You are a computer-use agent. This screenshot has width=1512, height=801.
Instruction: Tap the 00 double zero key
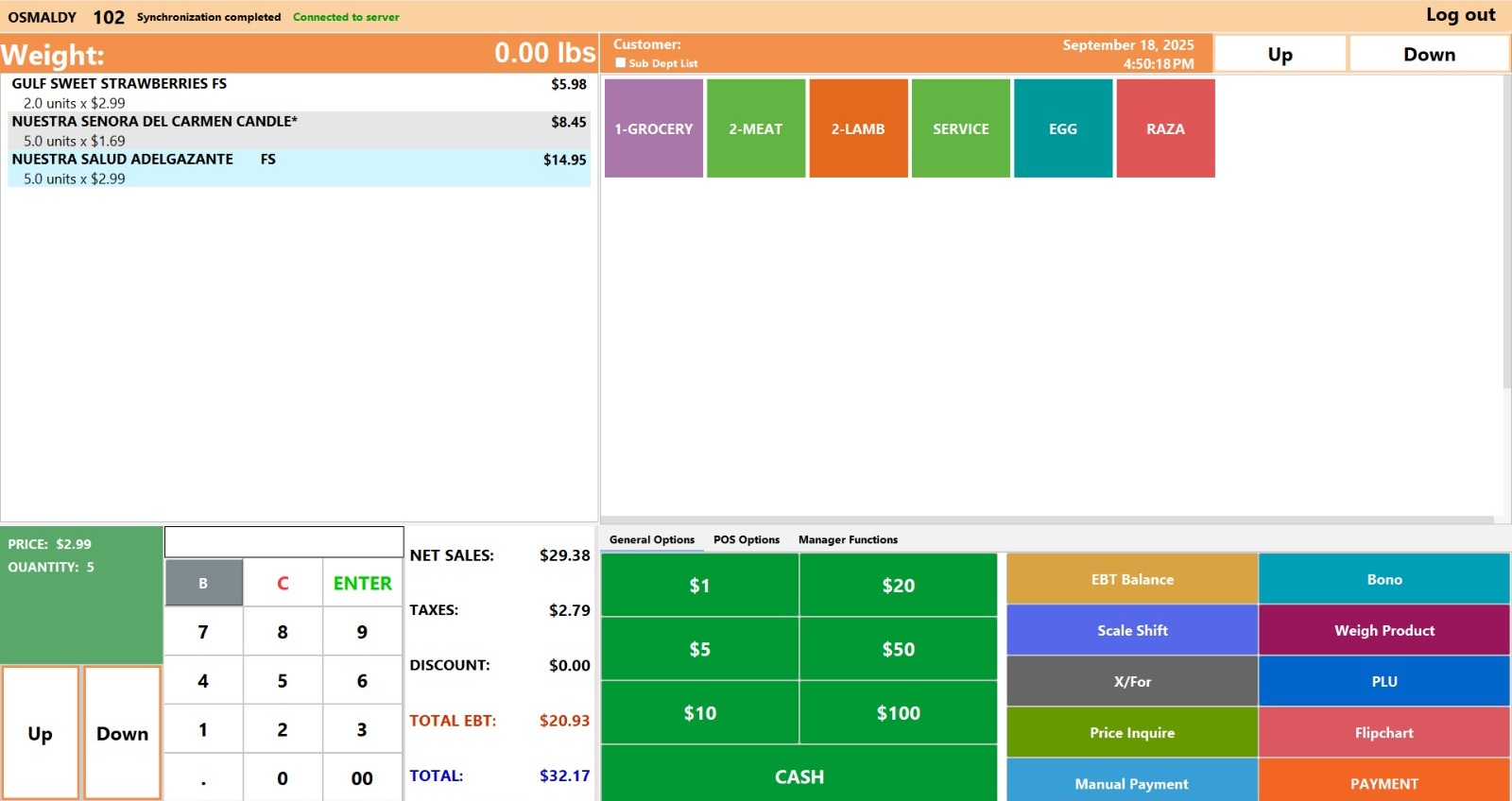pyautogui.click(x=363, y=778)
